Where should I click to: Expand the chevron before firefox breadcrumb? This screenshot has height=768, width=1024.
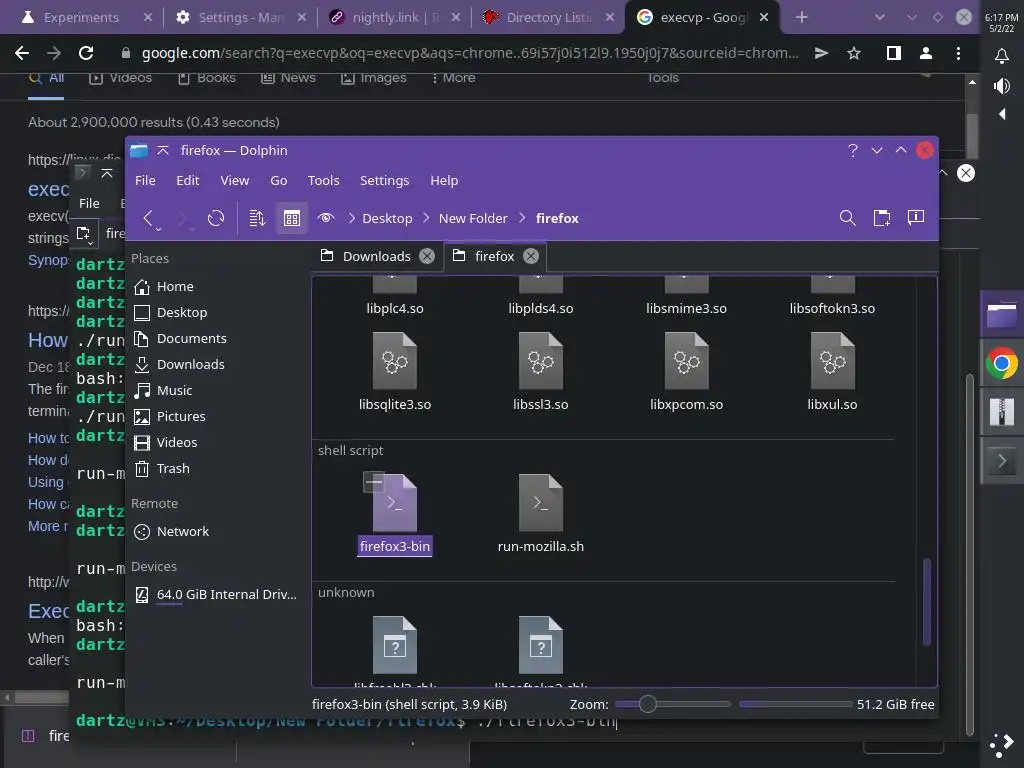522,218
